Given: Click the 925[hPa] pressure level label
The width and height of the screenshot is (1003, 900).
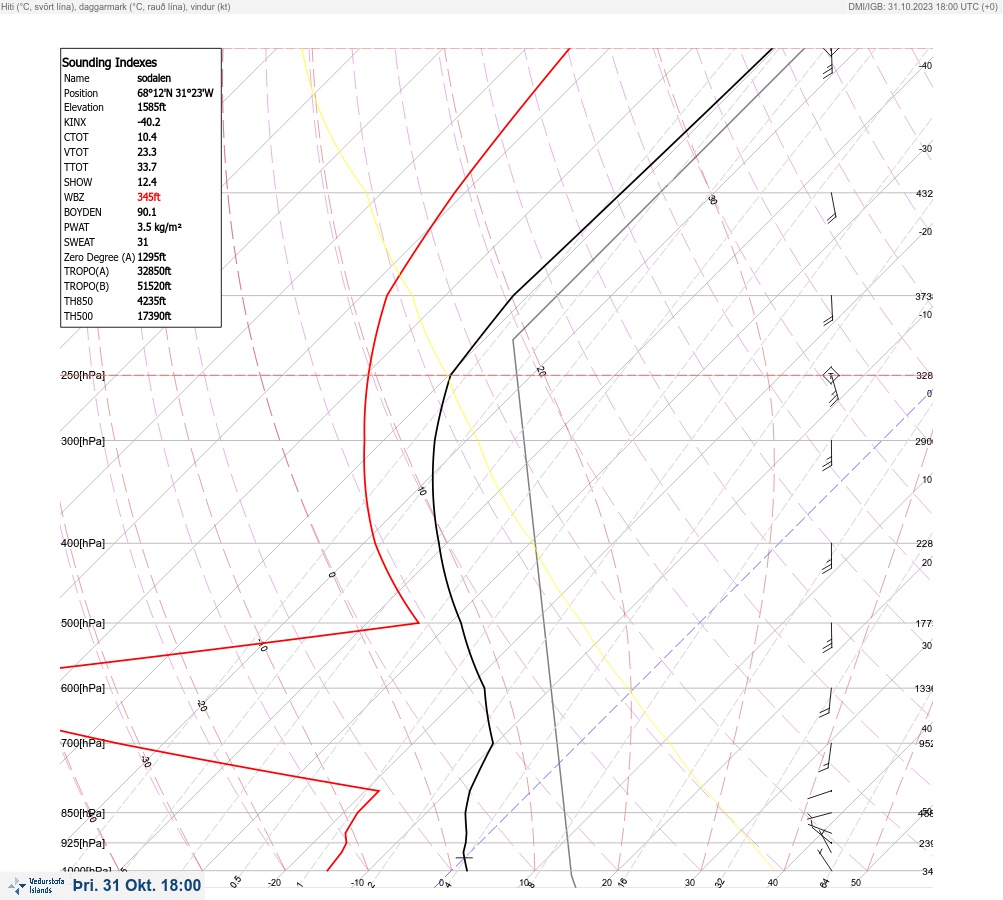Looking at the screenshot, I should point(83,843).
